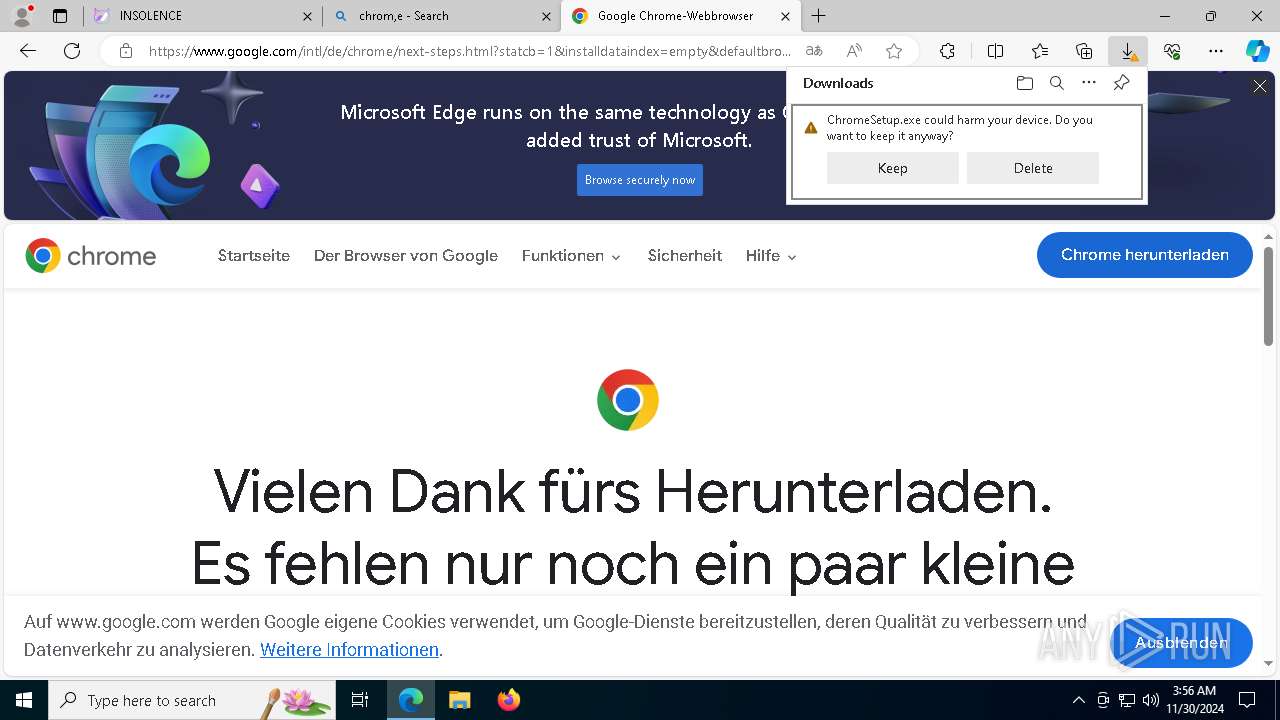Image resolution: width=1280 pixels, height=720 pixels.
Task: Close the INSOLENCE tab
Action: pos(306,16)
